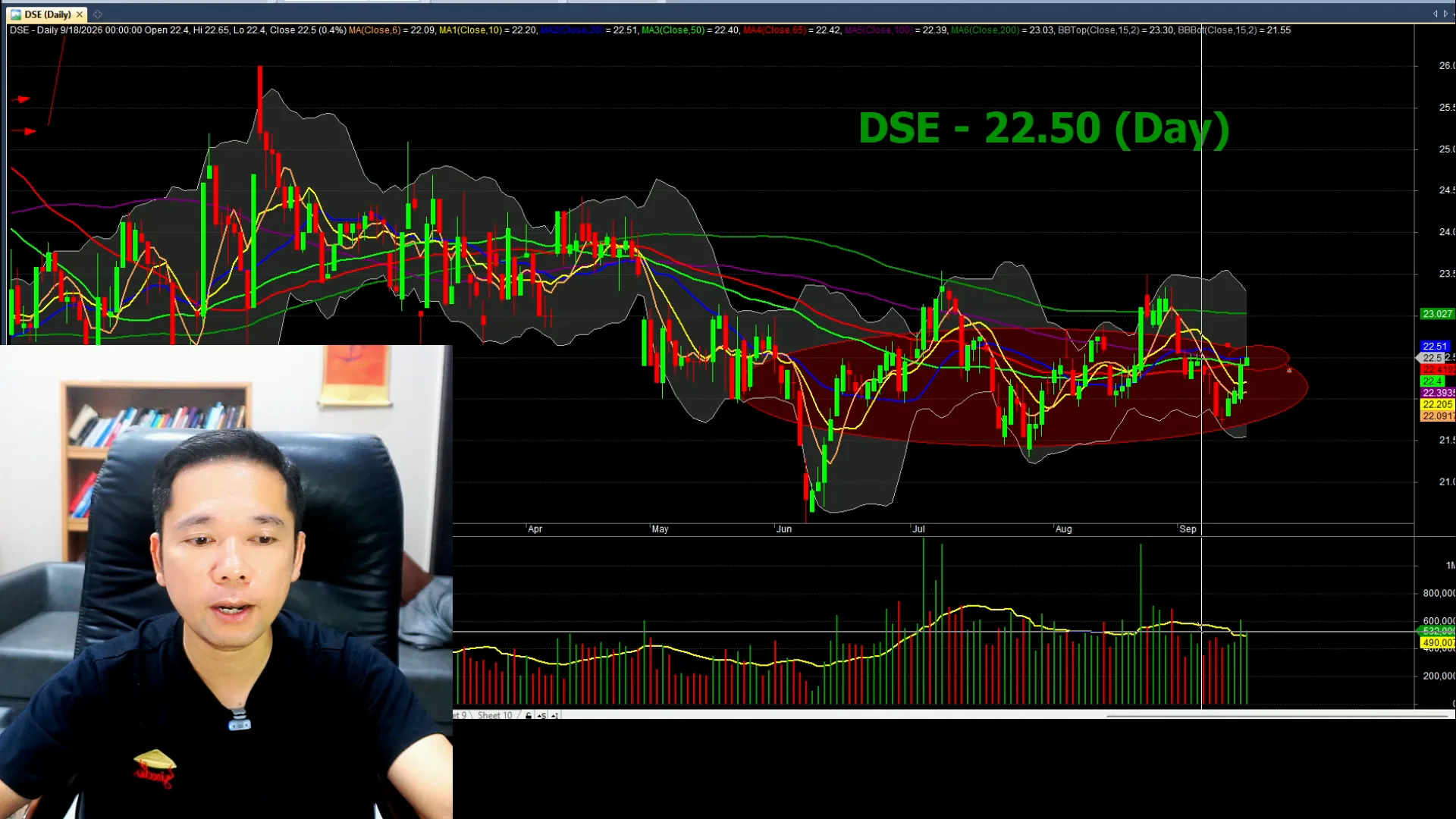Open the Sheet 10 tab
Image resolution: width=1456 pixels, height=819 pixels.
point(494,715)
